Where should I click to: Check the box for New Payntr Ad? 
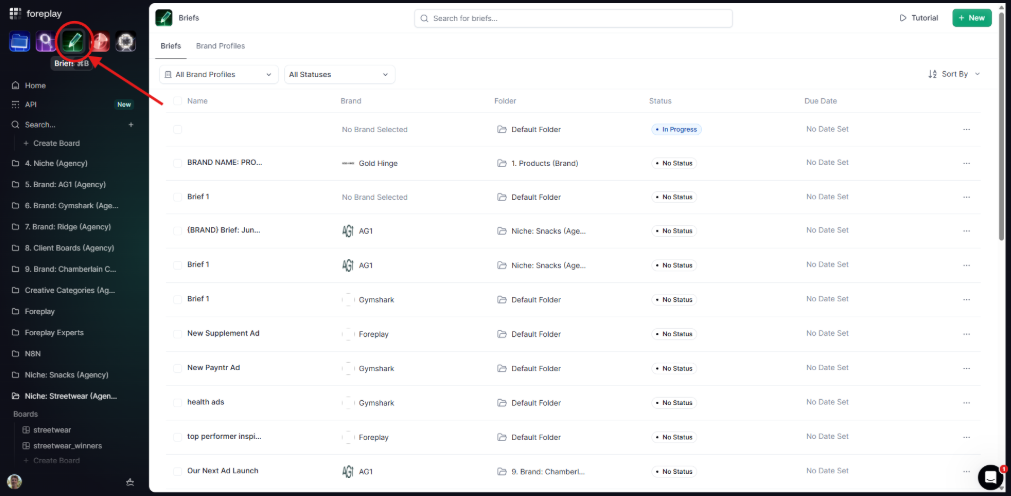(x=177, y=368)
